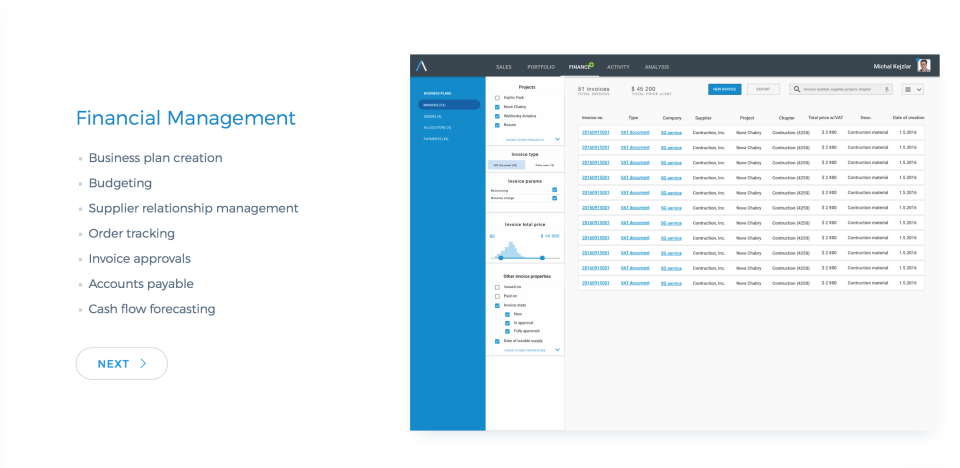The width and height of the screenshot is (960, 468).
Task: Expand Show other projects chevron
Action: click(557, 139)
